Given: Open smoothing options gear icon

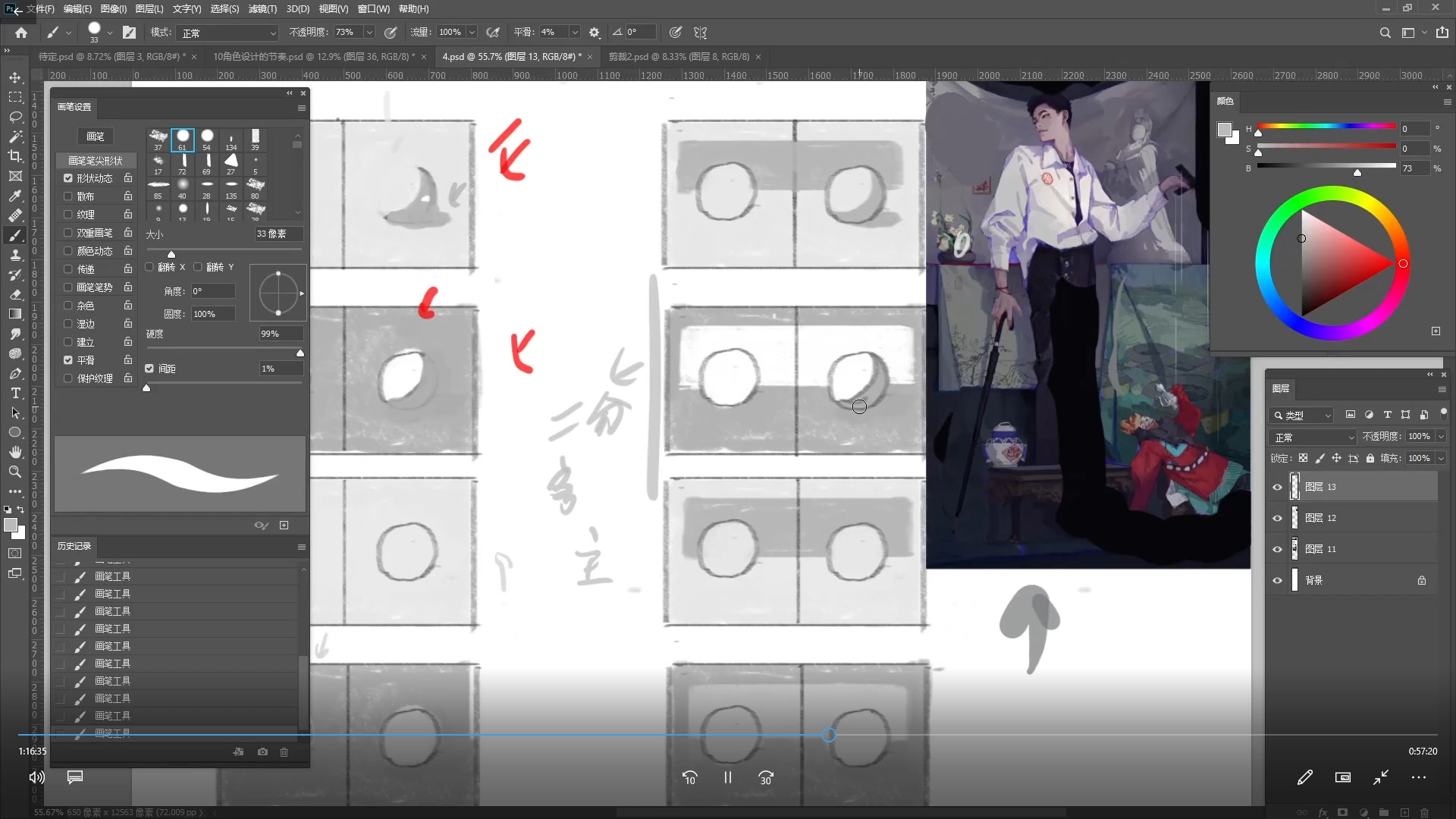Looking at the screenshot, I should 595,33.
